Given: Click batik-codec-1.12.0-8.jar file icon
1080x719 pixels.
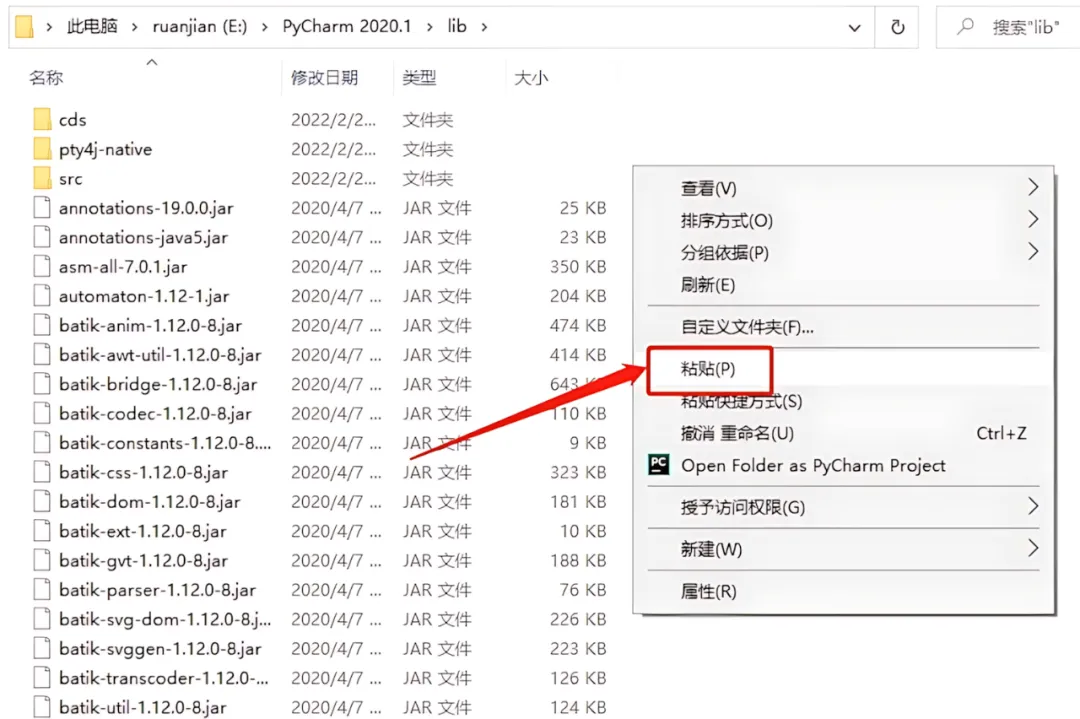Looking at the screenshot, I should tap(42, 413).
